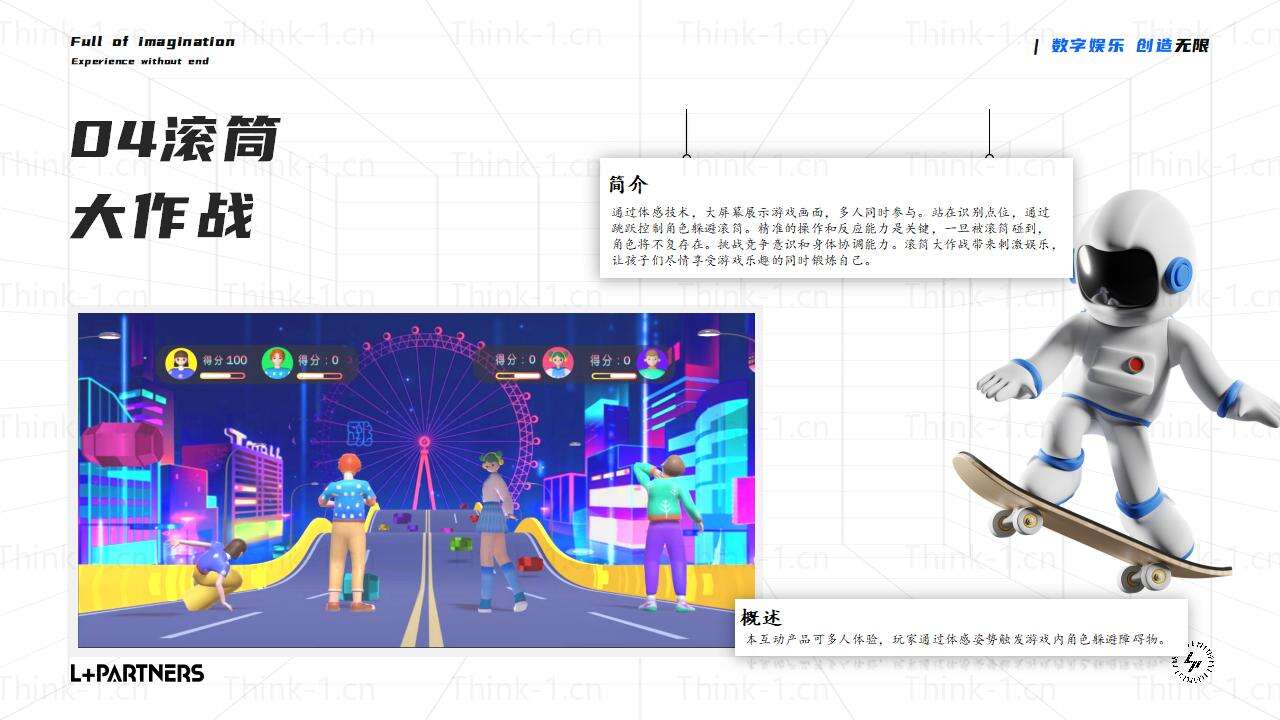Click 'Experience without end' subtitle
The image size is (1280, 720).
(140, 62)
